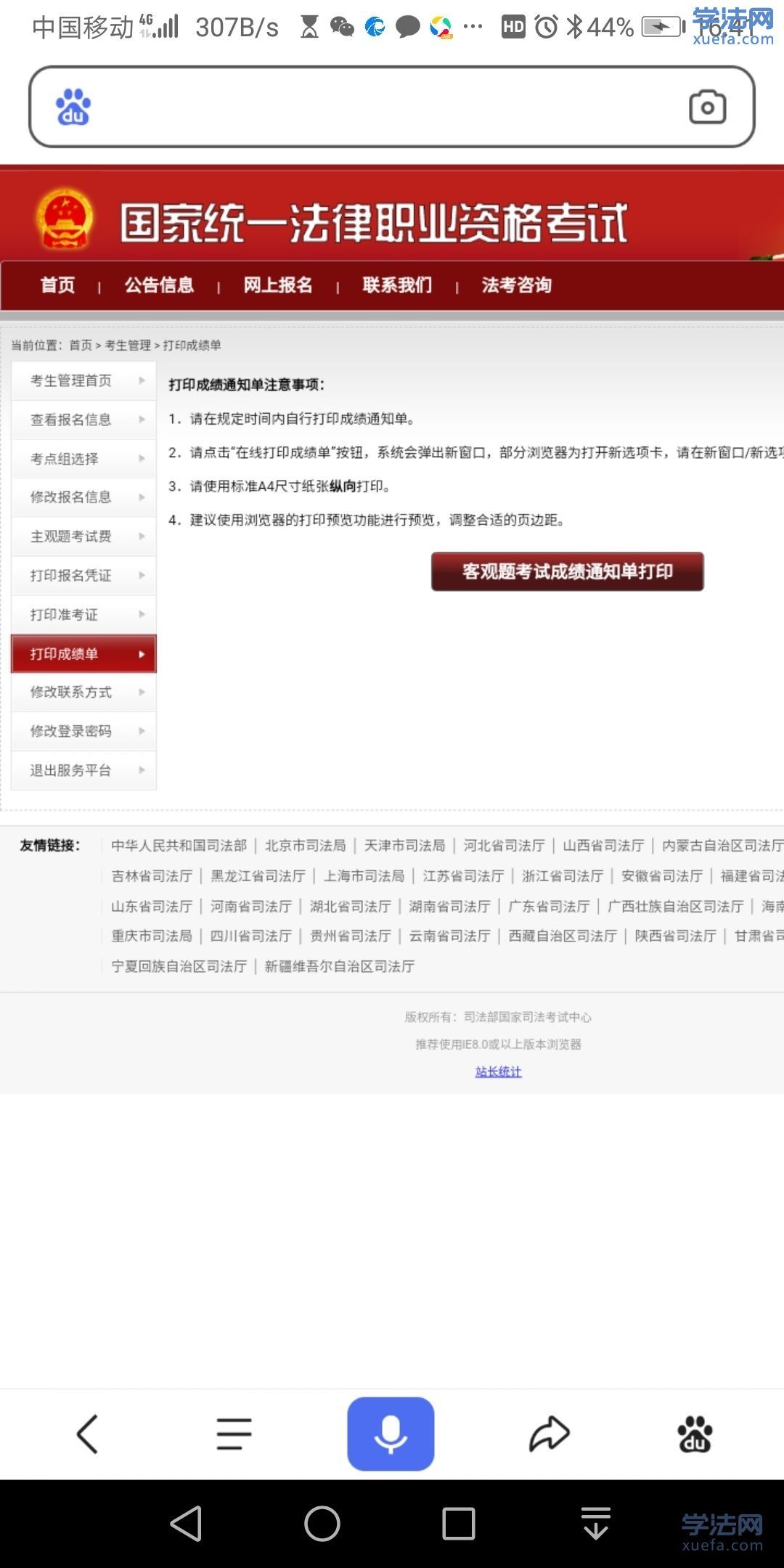Open 法考咨询 navigation item

coord(516,285)
